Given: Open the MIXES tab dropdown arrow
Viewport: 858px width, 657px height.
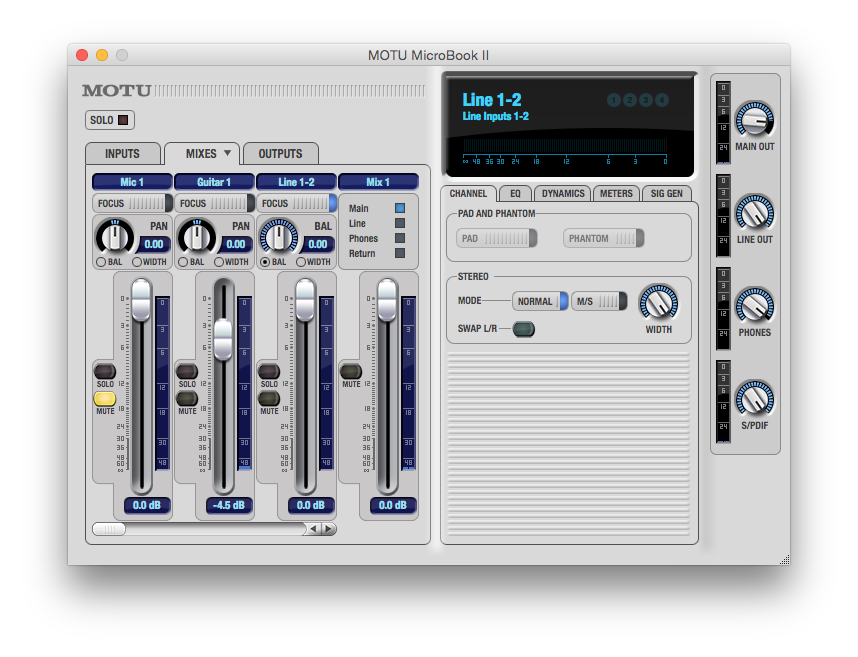Looking at the screenshot, I should [228, 153].
